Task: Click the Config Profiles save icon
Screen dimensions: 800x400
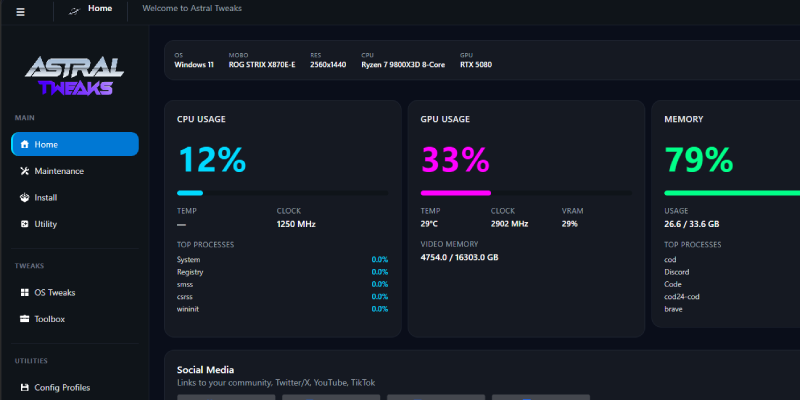Action: click(x=25, y=387)
